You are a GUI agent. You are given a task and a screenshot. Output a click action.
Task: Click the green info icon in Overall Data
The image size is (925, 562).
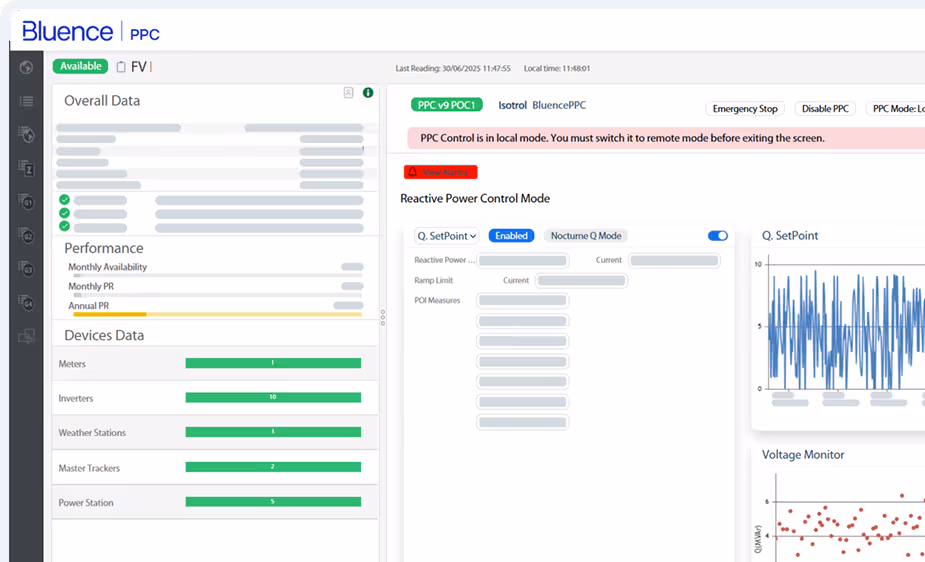368,93
